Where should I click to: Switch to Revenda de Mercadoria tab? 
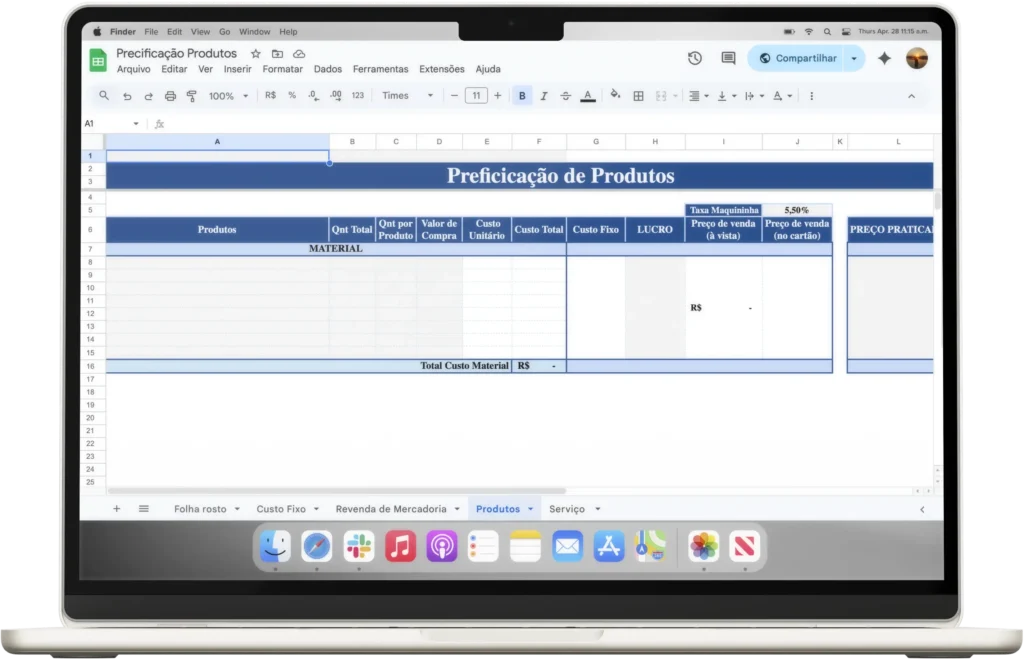click(x=391, y=509)
